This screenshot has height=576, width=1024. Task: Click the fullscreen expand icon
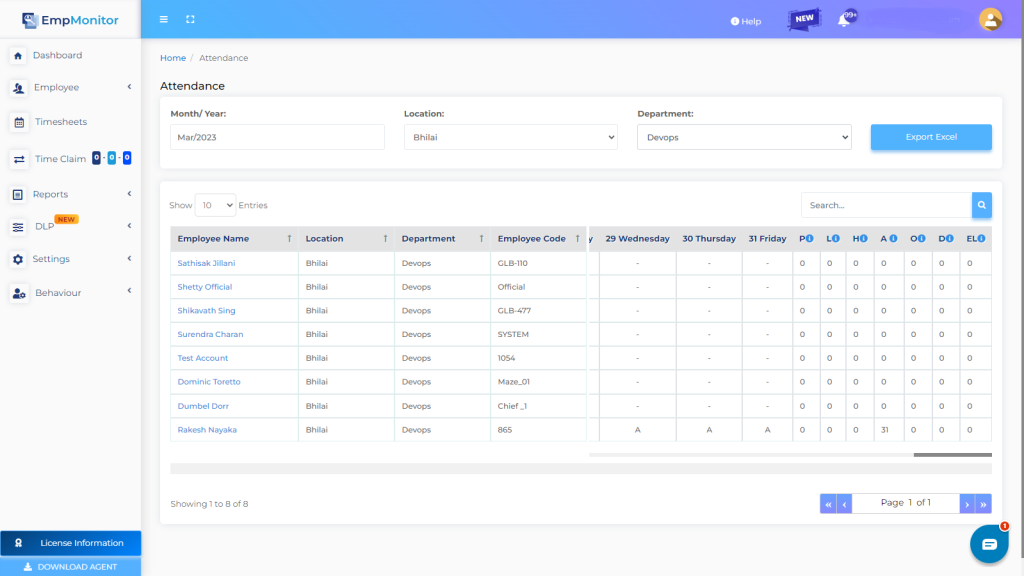coord(190,20)
